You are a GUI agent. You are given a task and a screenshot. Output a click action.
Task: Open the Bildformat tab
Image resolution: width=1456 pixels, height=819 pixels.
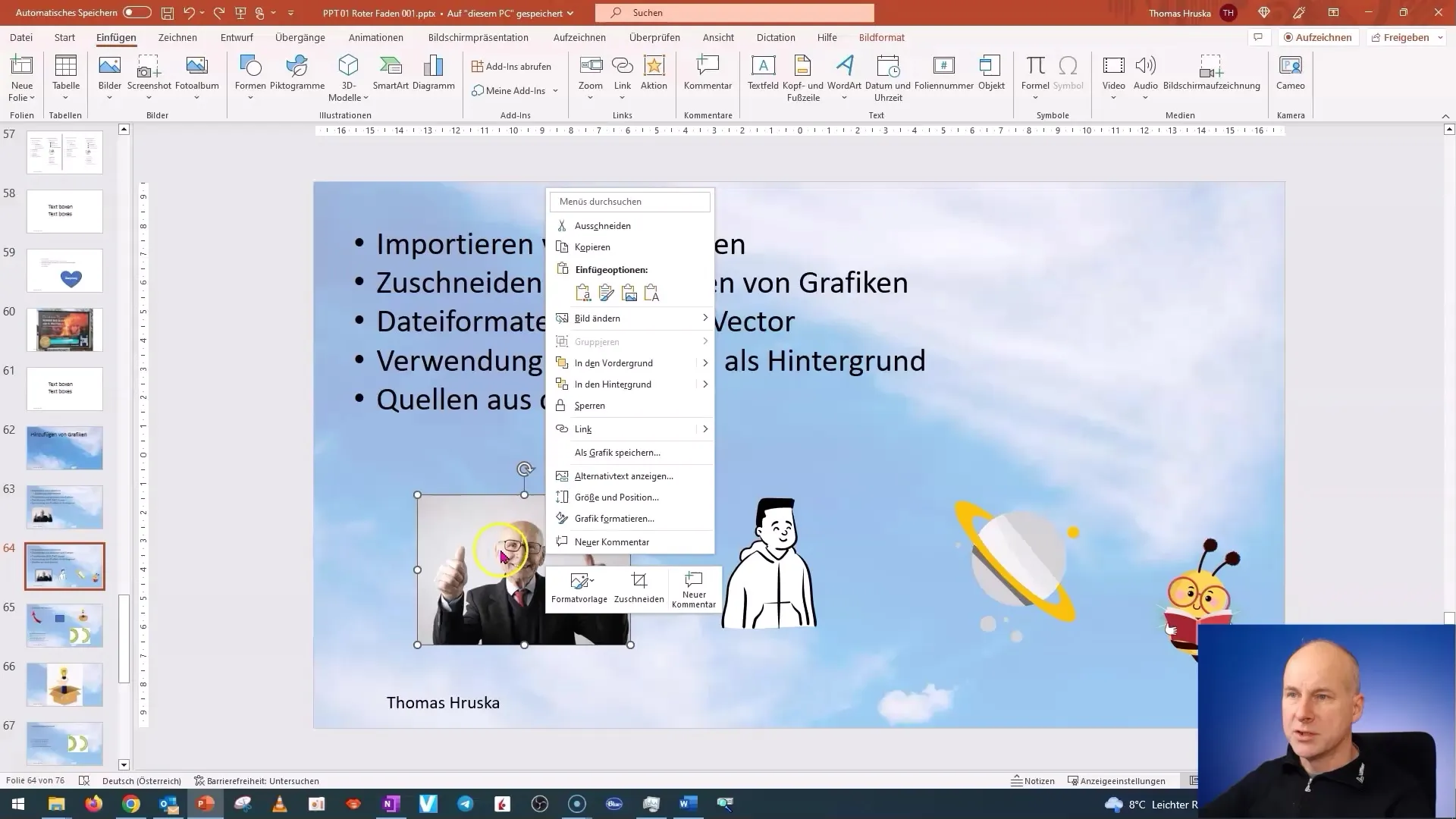tap(882, 37)
